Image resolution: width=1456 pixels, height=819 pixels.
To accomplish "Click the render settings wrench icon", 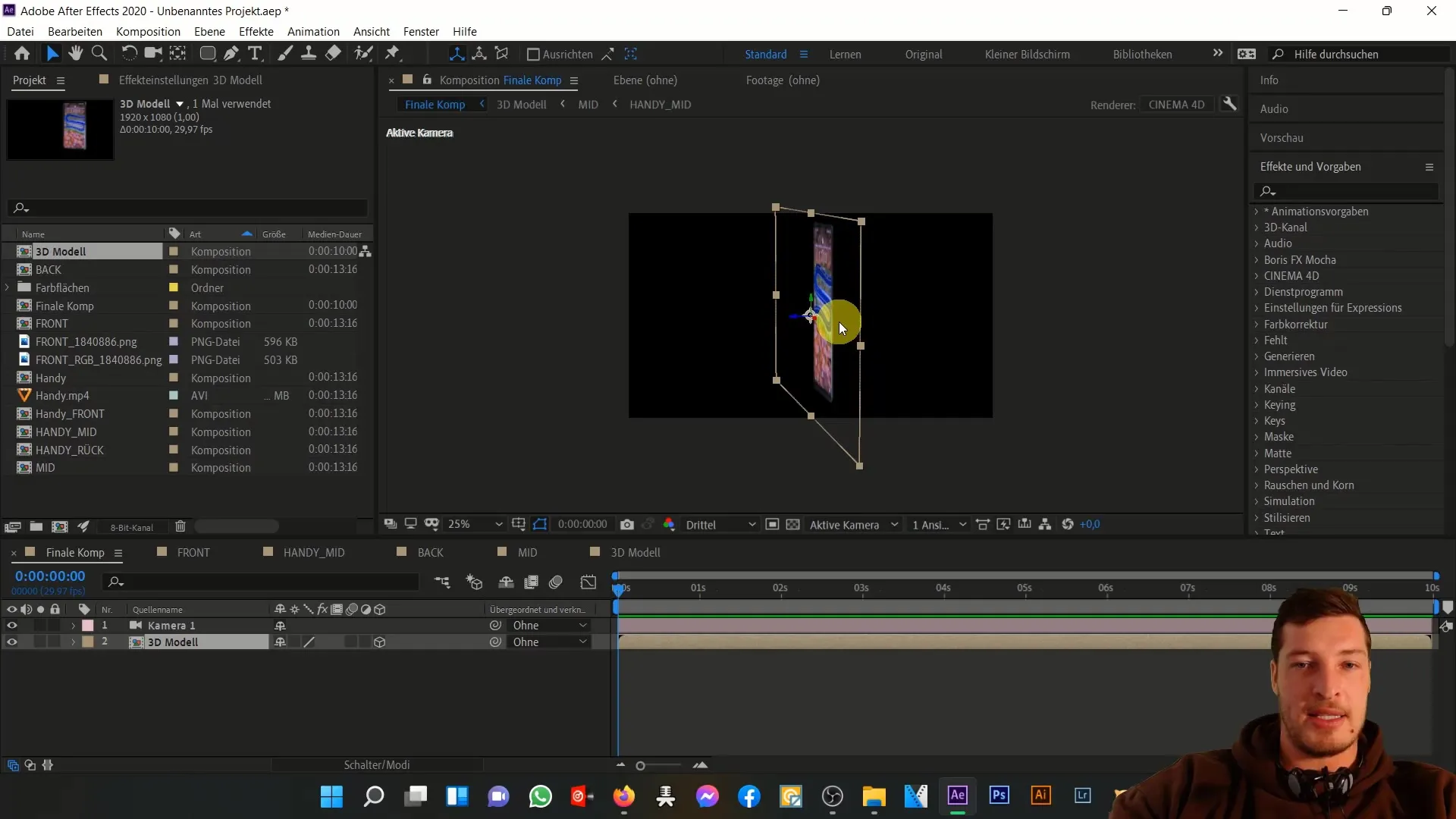I will click(x=1234, y=104).
